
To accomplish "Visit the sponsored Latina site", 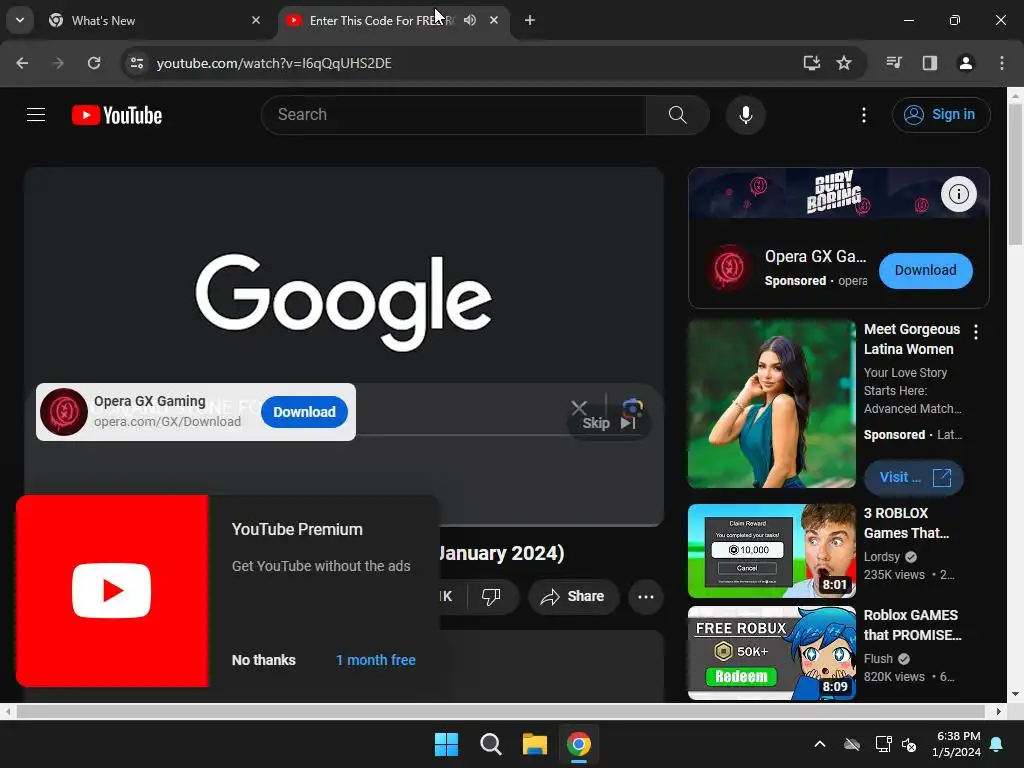I will [914, 477].
